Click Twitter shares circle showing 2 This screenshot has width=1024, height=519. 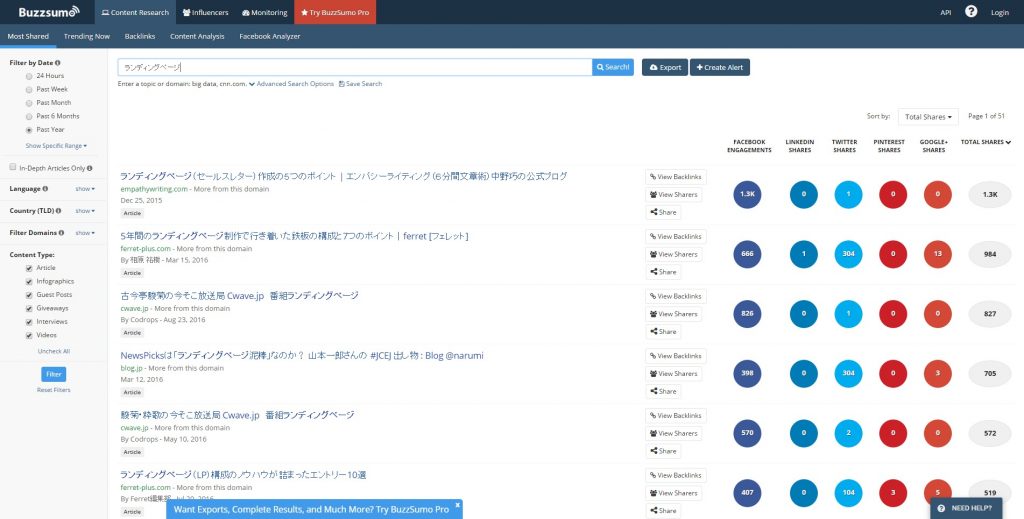tap(848, 433)
